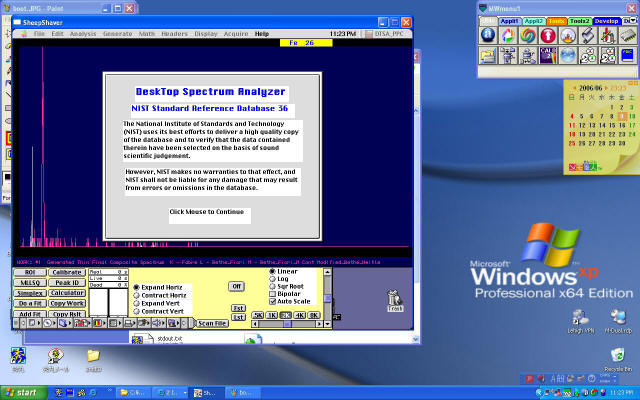Click the ROI button
Viewport: 640px width, 400px height.
[x=30, y=272]
